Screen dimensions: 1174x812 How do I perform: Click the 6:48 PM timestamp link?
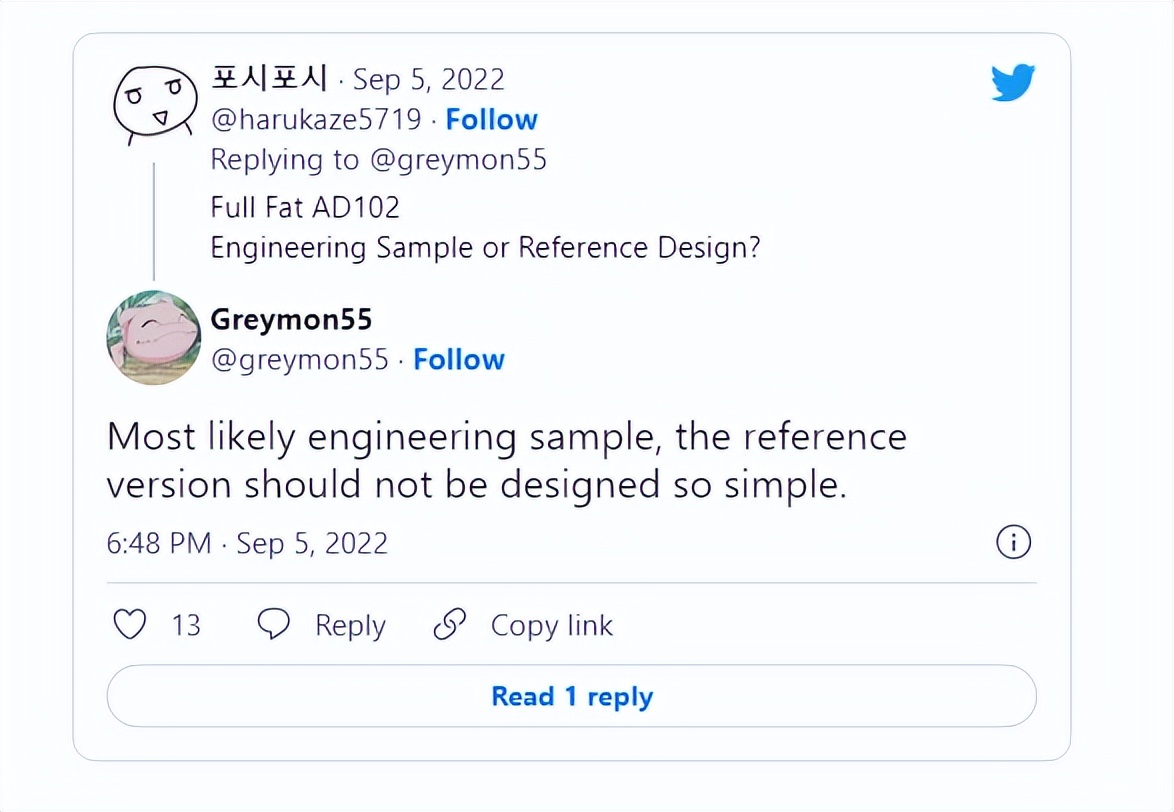[158, 543]
